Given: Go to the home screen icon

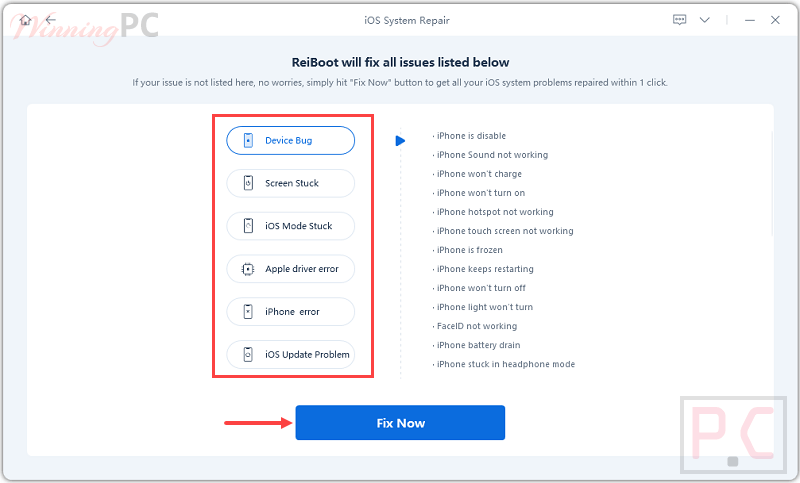Looking at the screenshot, I should click(x=25, y=20).
